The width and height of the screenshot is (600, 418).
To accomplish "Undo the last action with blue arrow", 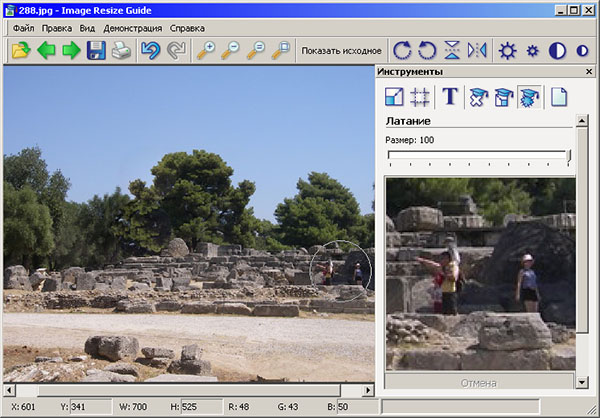I will pos(151,50).
